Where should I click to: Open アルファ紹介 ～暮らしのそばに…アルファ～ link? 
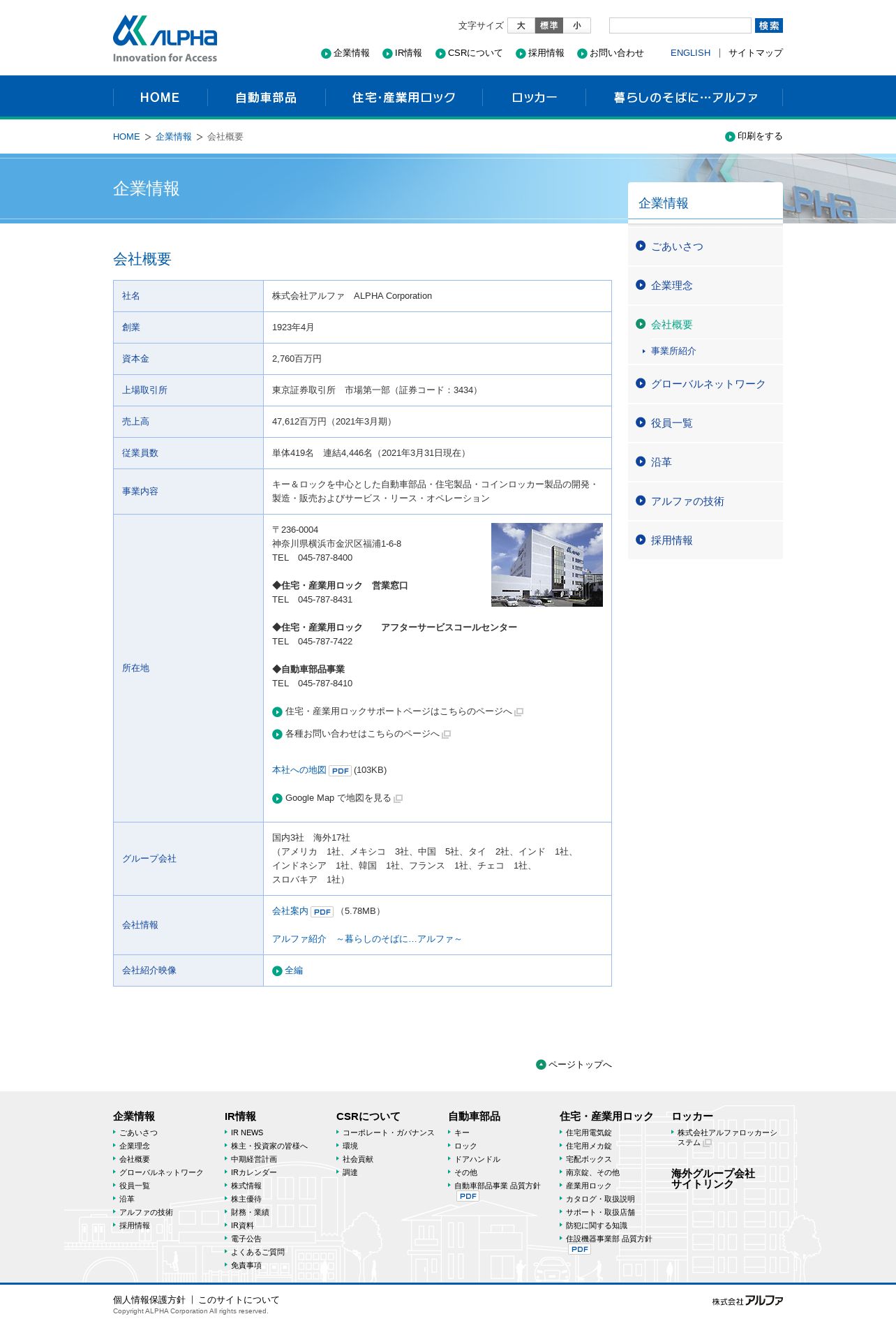coord(367,939)
